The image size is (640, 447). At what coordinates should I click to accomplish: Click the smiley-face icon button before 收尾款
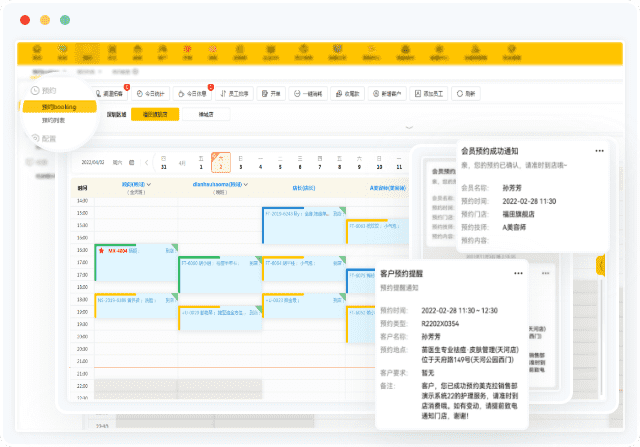pyautogui.click(x=308, y=93)
